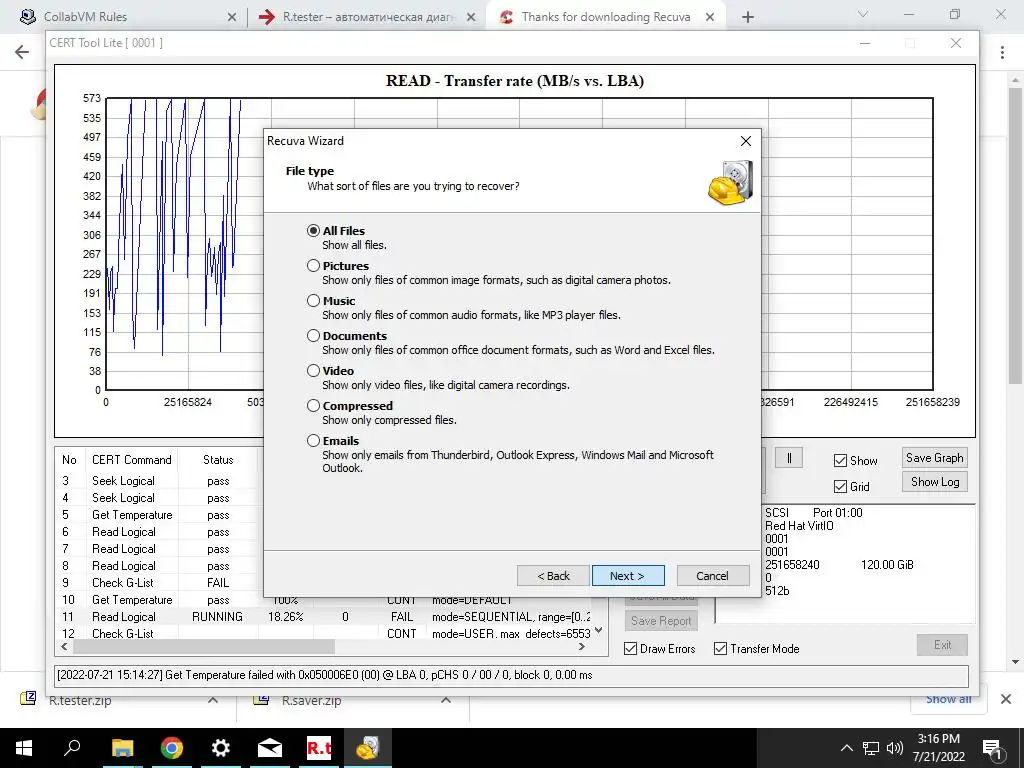
Task: Open the Chrome three-dot menu
Action: click(x=1002, y=52)
